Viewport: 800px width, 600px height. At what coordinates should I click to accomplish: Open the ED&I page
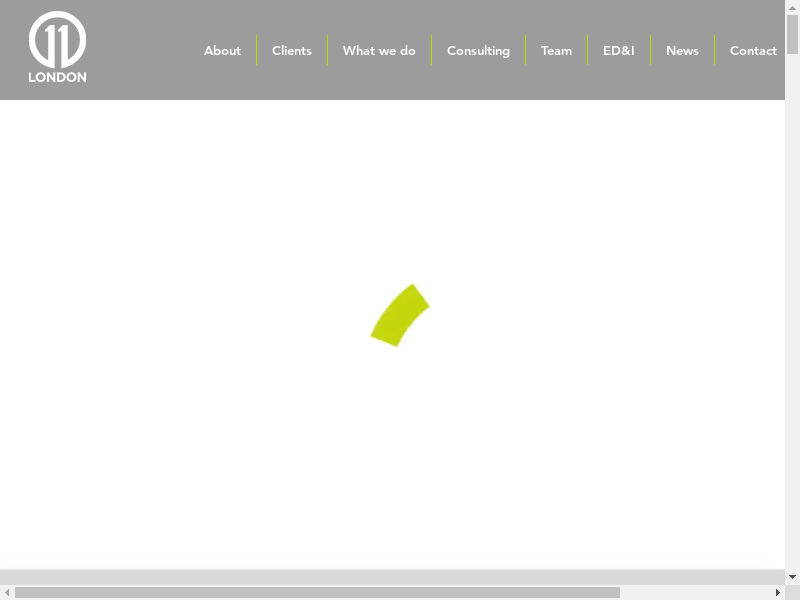click(x=618, y=51)
